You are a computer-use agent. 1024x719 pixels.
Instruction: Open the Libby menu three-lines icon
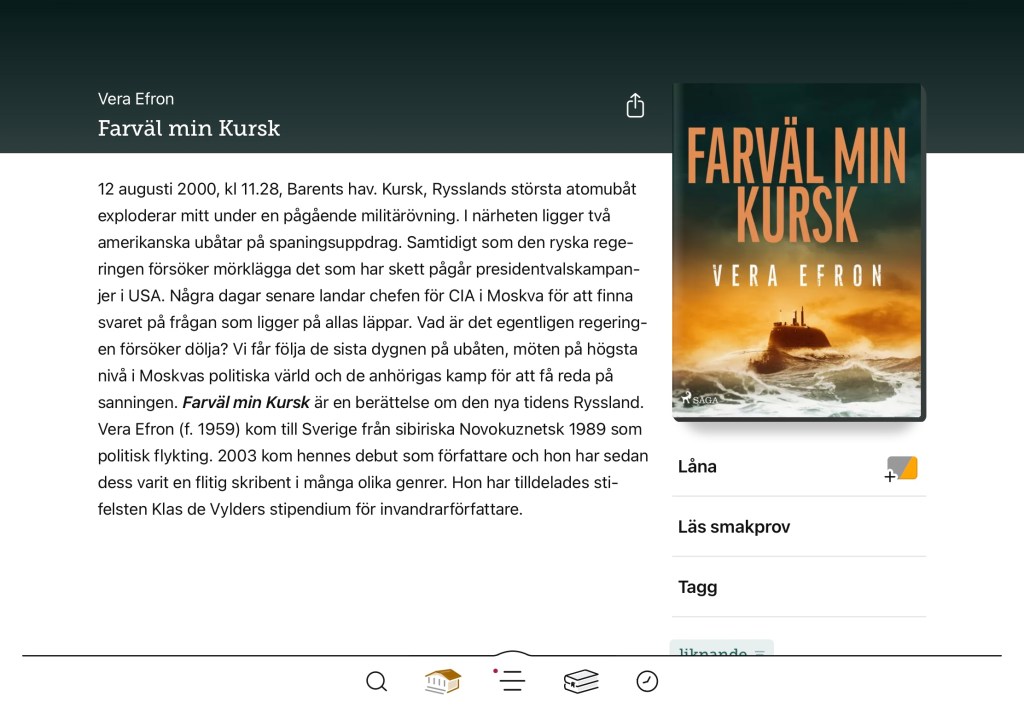[x=511, y=680]
